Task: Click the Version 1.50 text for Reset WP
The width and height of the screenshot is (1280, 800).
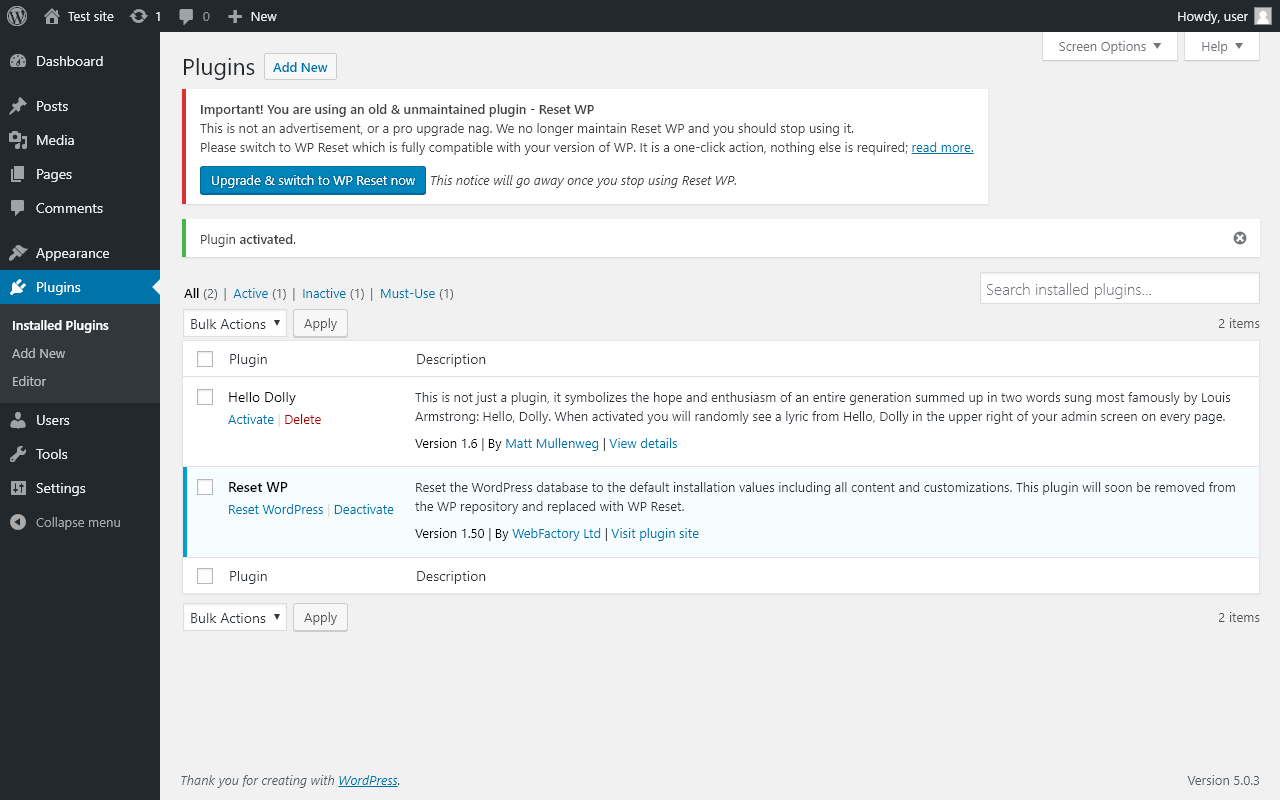Action: (x=450, y=533)
